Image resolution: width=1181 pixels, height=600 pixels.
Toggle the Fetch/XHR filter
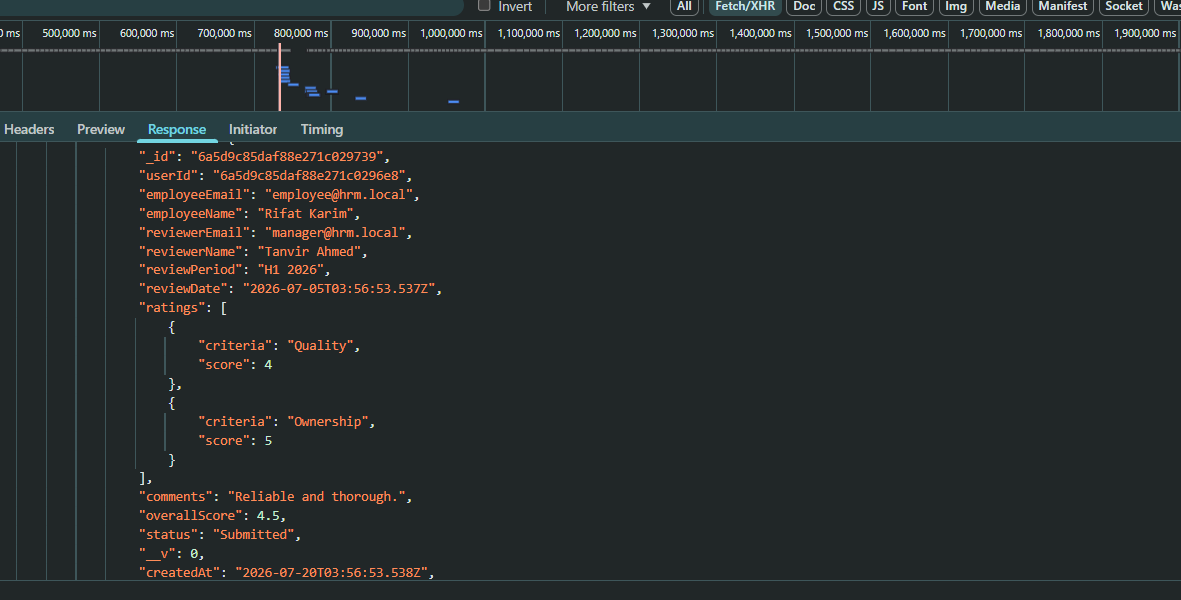tap(744, 6)
